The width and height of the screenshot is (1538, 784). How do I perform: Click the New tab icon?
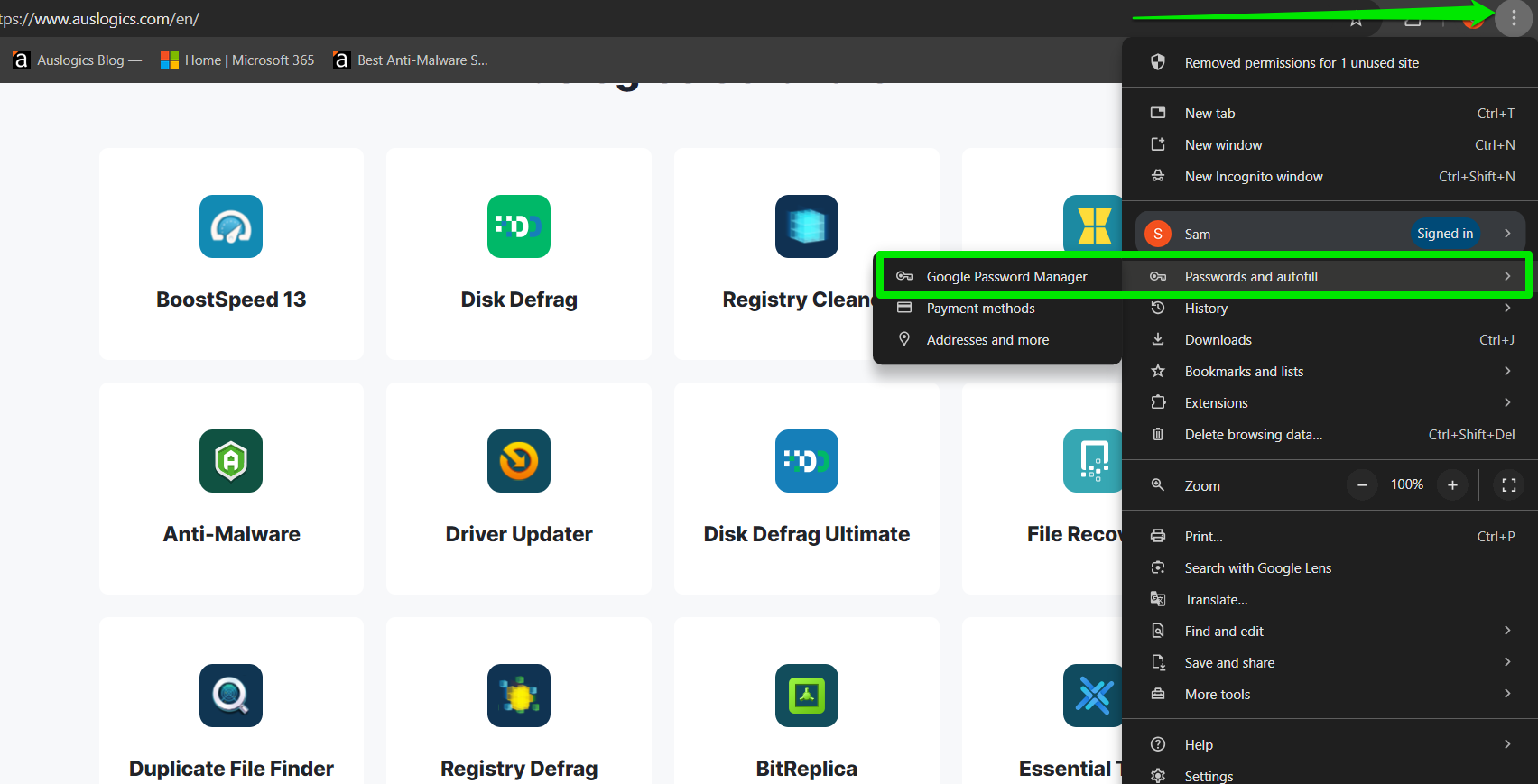click(1158, 113)
